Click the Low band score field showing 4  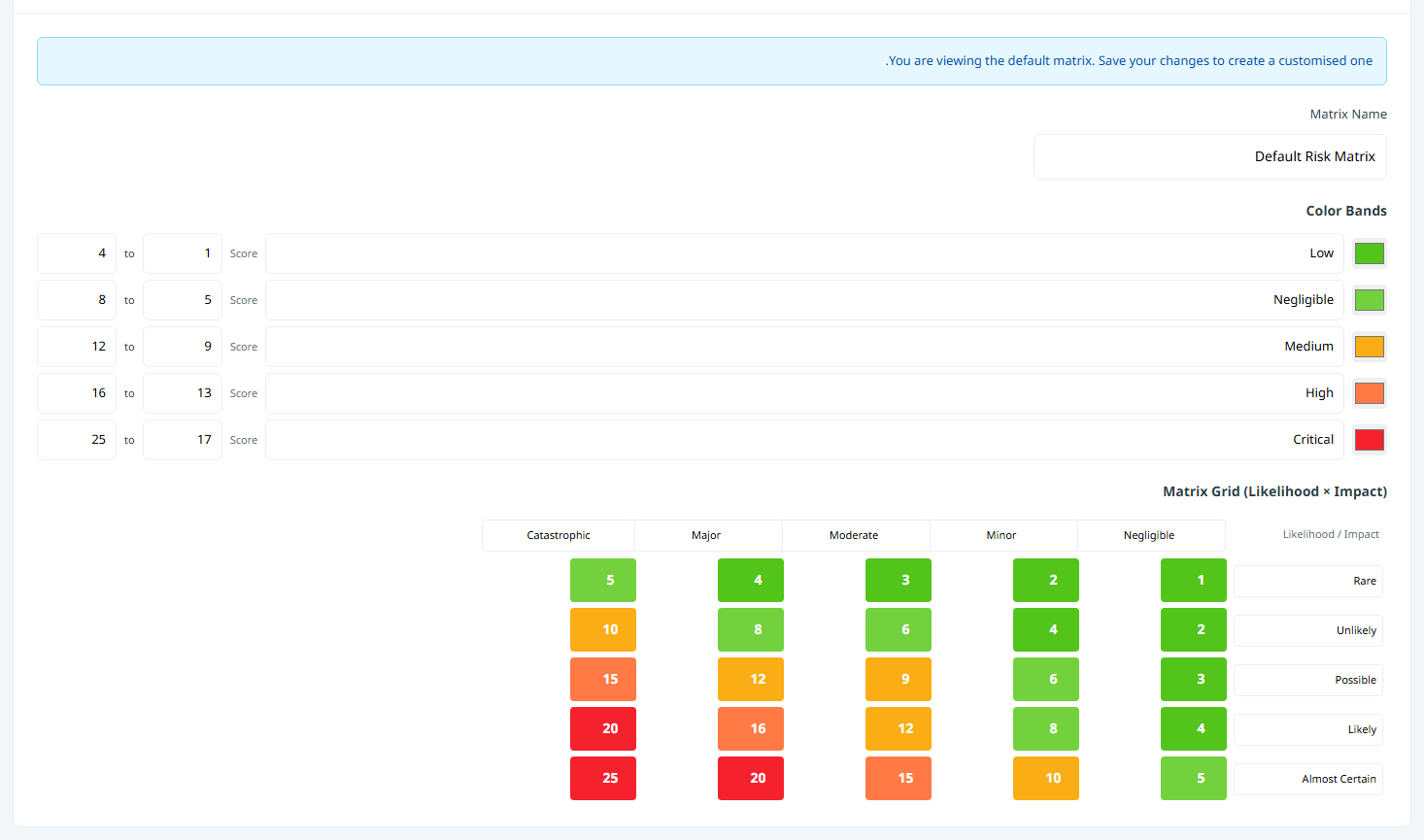tap(77, 253)
